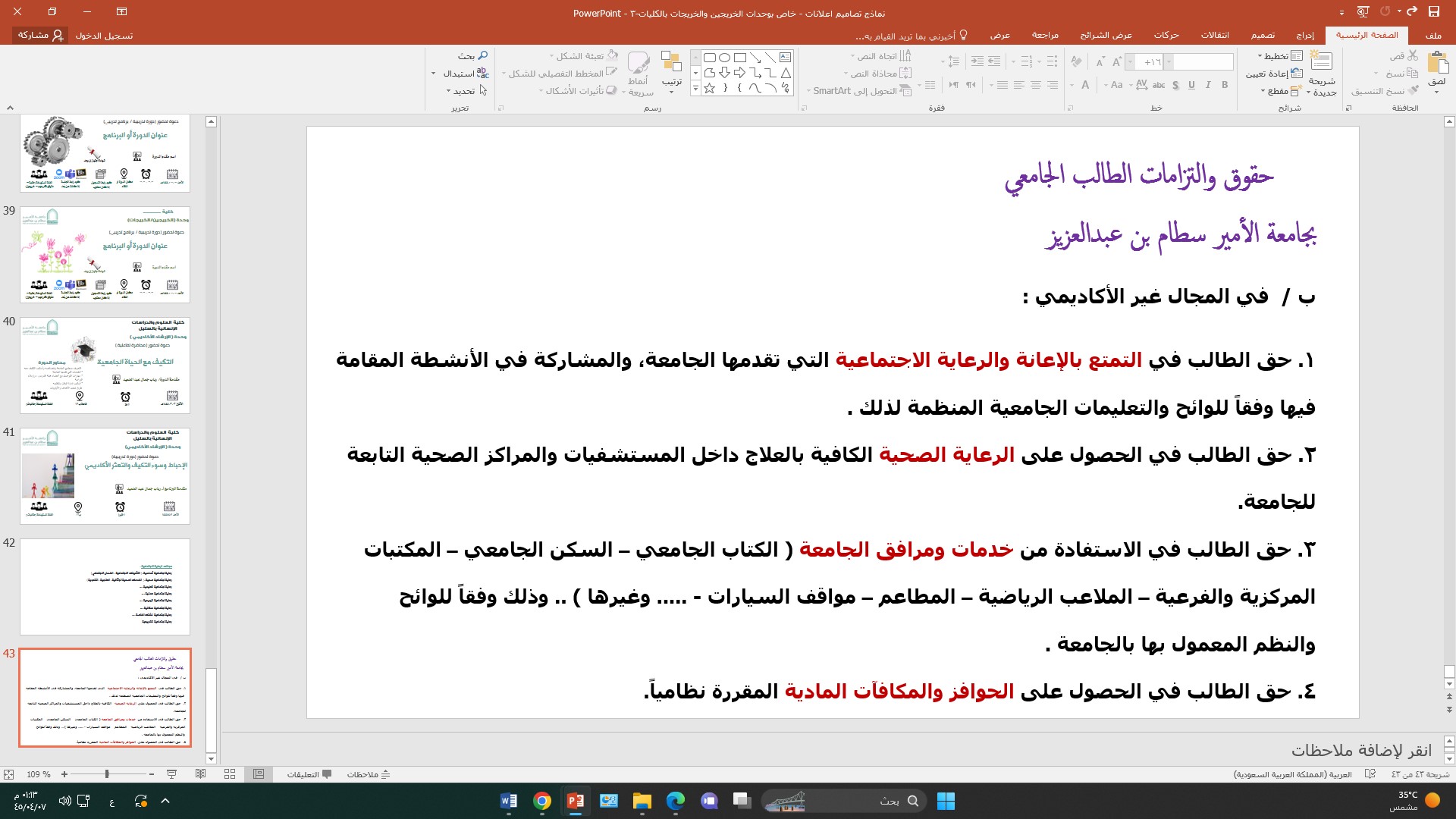
Task: Open Text Direction (اتجاه النص) dropdown
Action: pos(880,56)
